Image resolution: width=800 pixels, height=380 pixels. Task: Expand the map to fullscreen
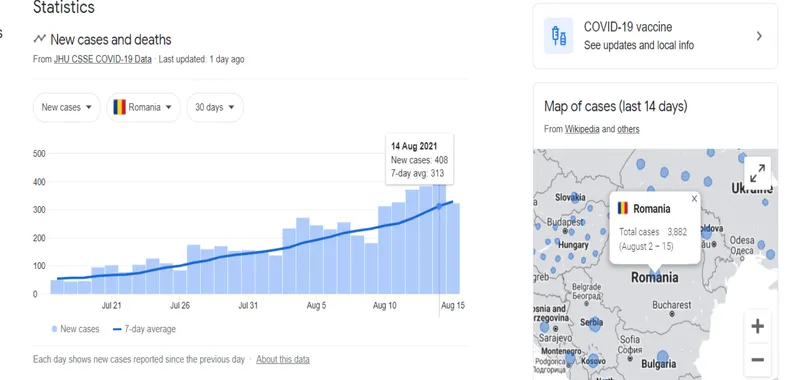pyautogui.click(x=758, y=173)
